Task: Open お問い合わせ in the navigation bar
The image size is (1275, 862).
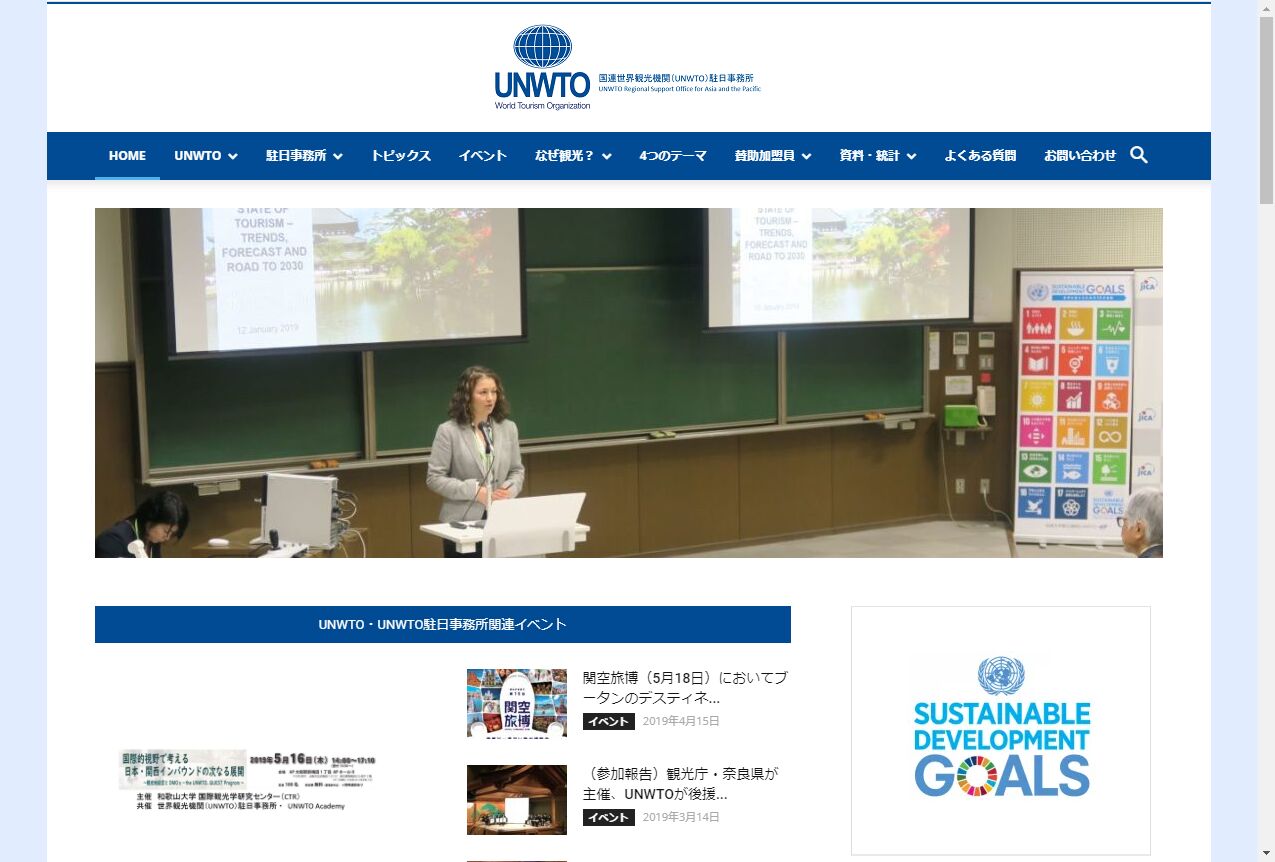Action: (x=1080, y=156)
